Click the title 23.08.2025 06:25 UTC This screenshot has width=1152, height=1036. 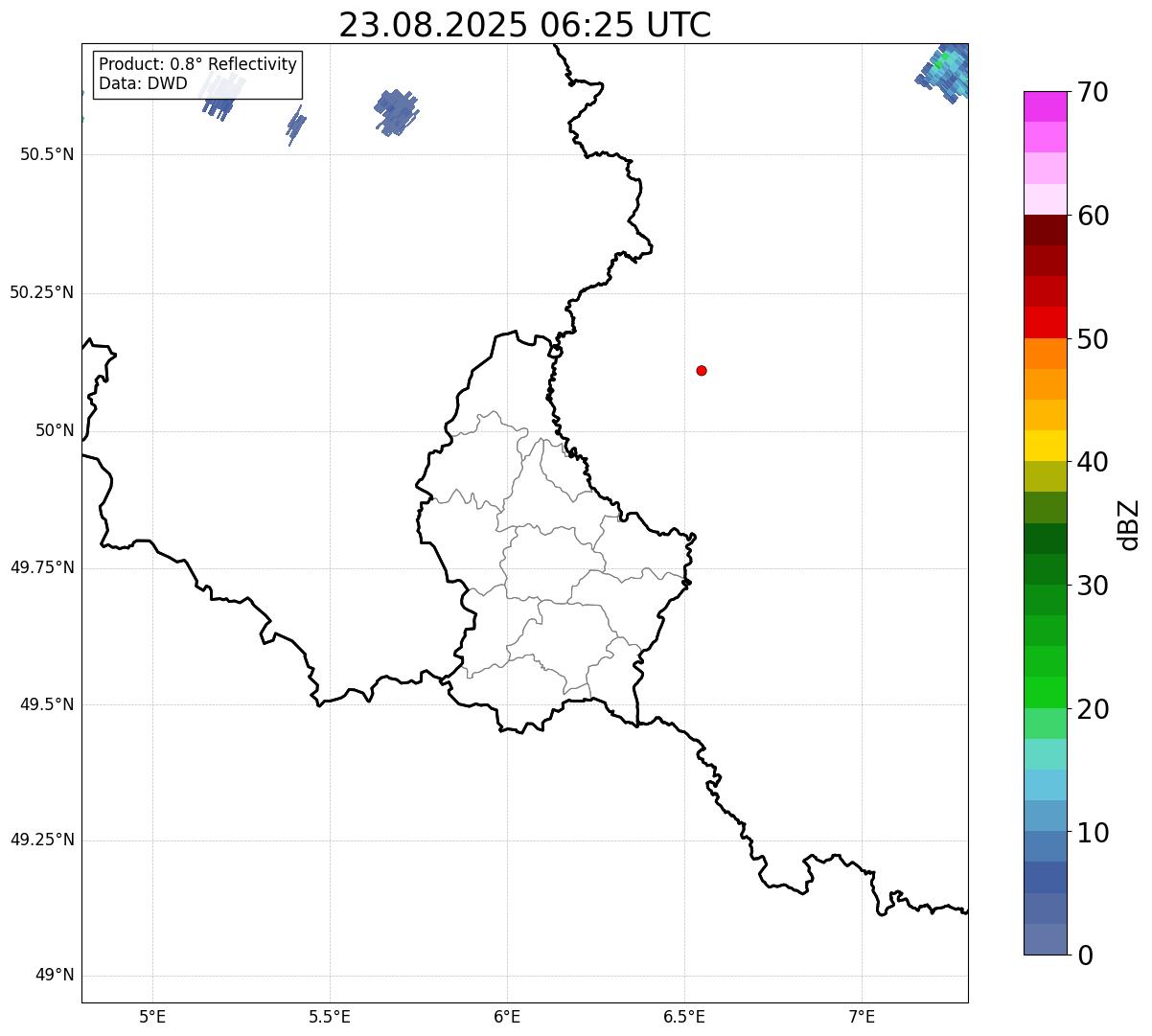click(525, 25)
